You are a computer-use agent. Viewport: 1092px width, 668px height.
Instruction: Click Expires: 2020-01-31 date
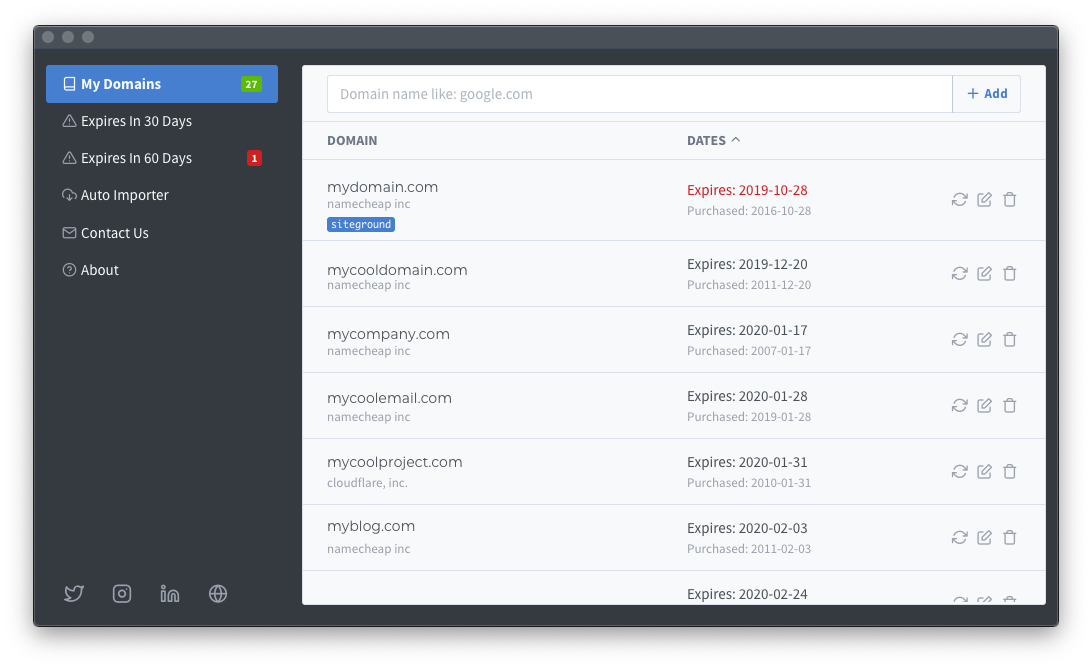747,463
